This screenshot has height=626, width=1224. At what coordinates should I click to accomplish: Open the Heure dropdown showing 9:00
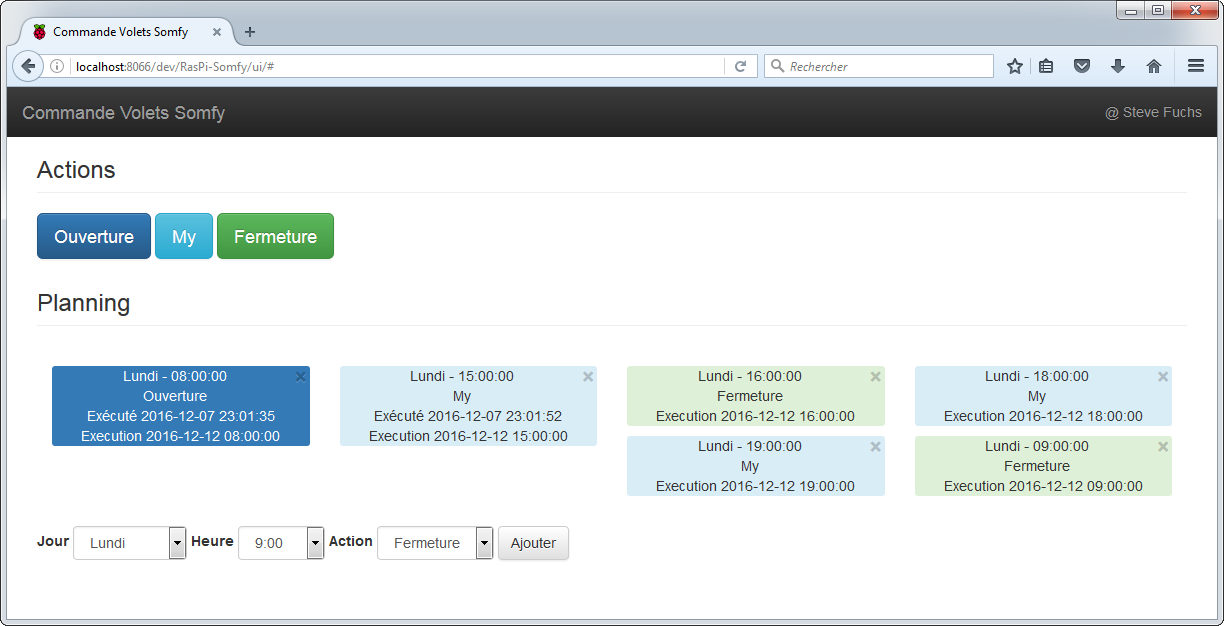click(x=281, y=543)
